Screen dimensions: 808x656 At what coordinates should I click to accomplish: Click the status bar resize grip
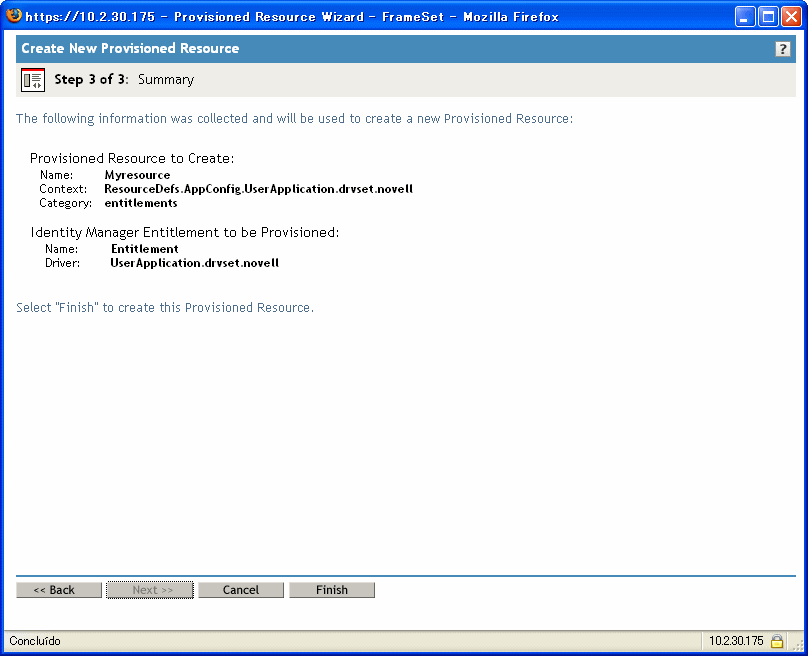(797, 644)
